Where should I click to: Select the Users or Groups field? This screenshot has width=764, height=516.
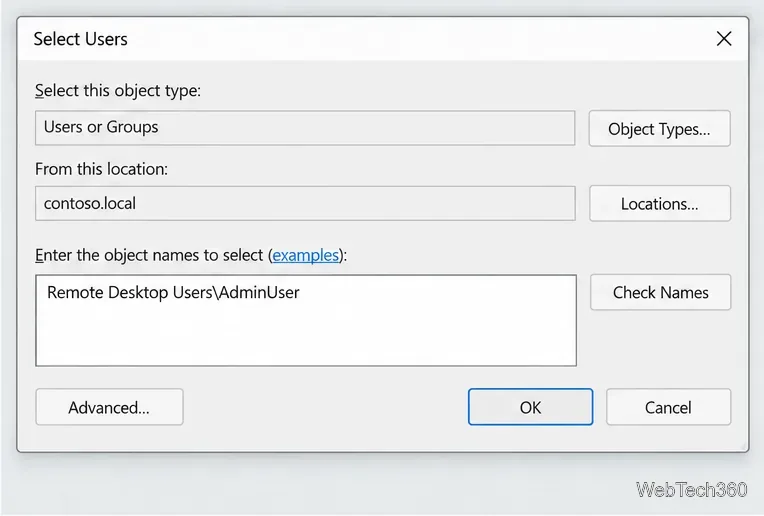tap(305, 128)
